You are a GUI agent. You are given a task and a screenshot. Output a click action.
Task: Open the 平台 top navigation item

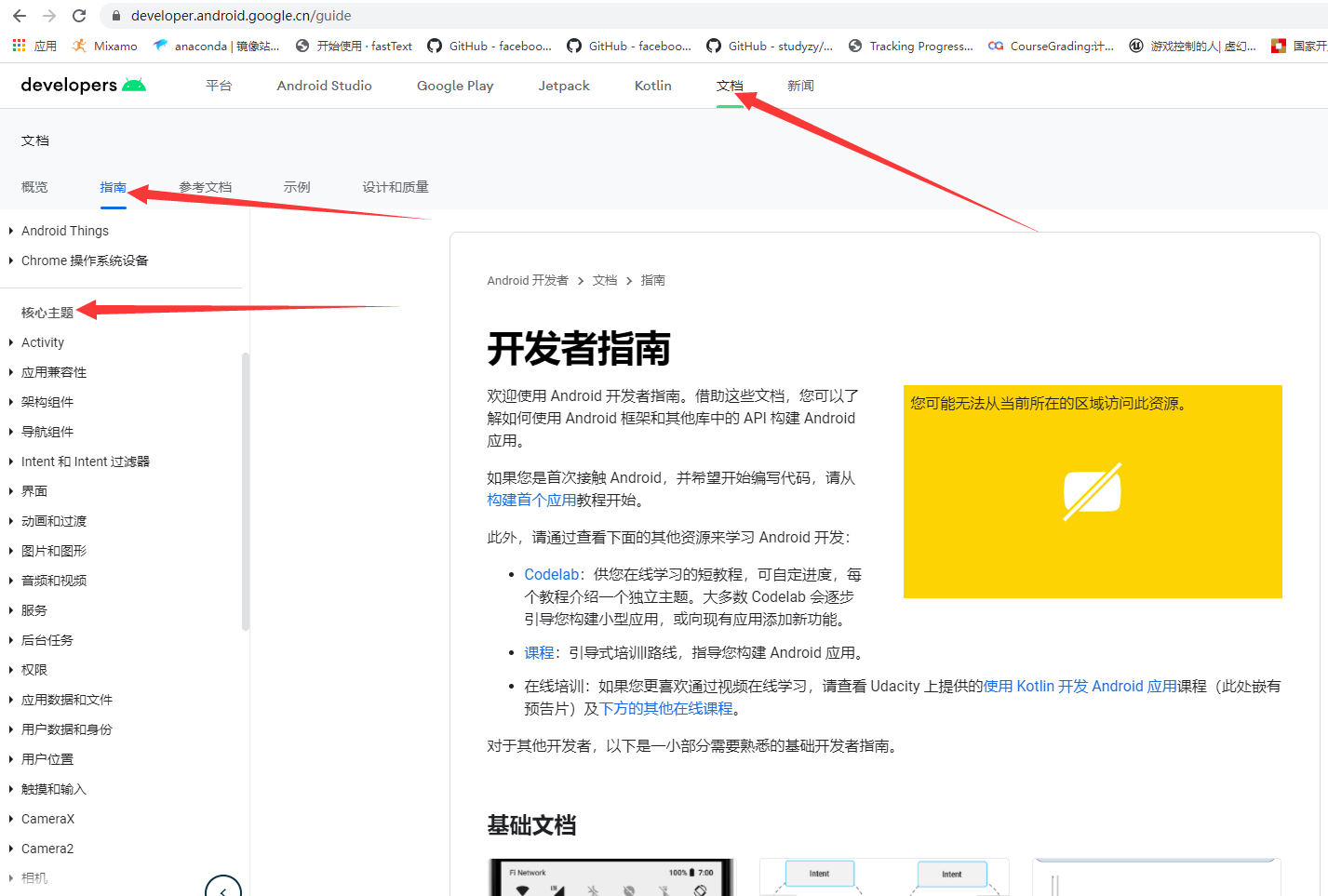(x=219, y=86)
